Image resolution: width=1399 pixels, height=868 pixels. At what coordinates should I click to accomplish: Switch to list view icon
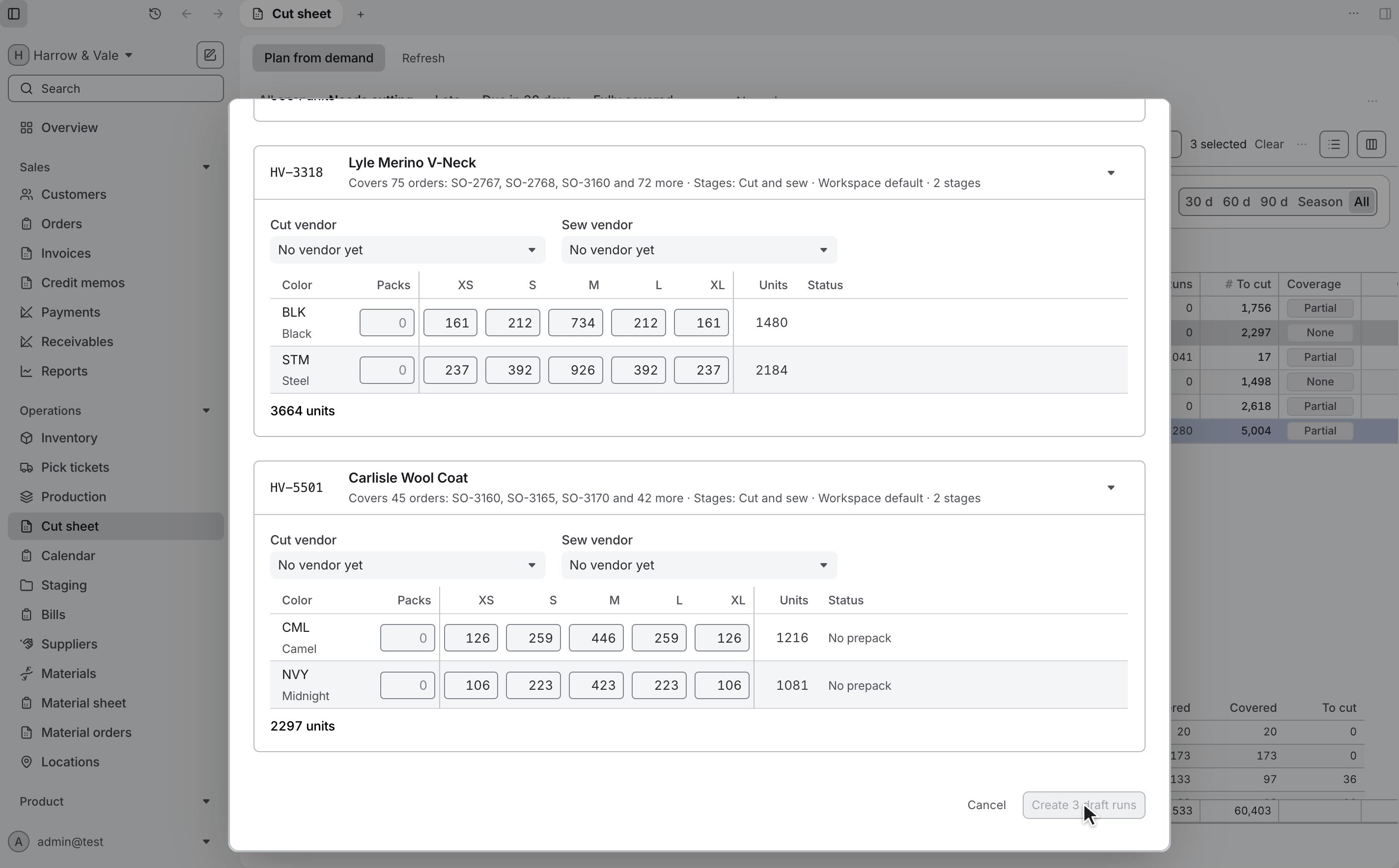(1334, 144)
